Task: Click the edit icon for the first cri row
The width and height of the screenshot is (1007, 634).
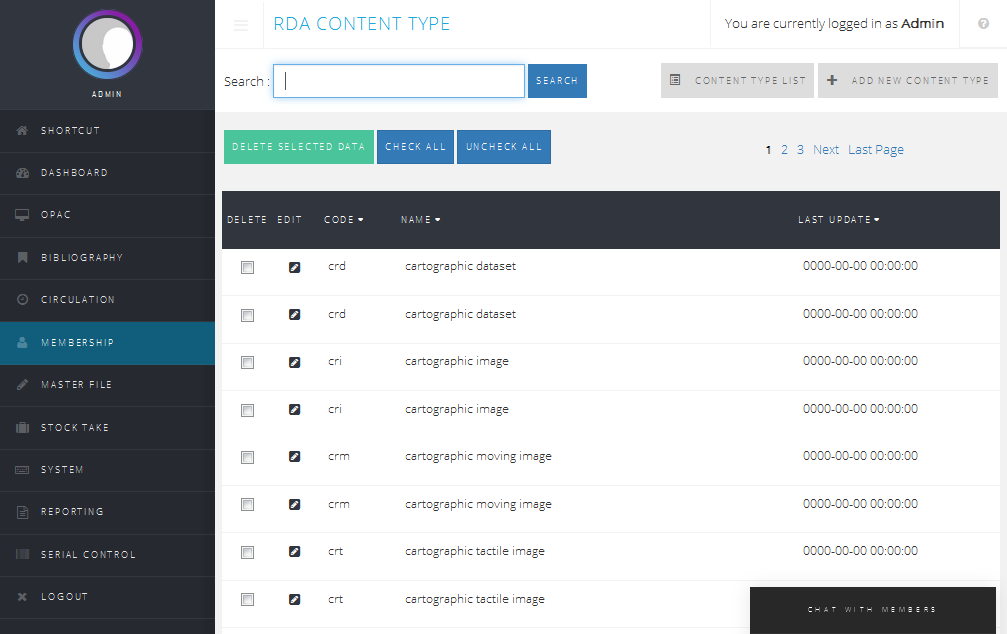Action: (294, 362)
